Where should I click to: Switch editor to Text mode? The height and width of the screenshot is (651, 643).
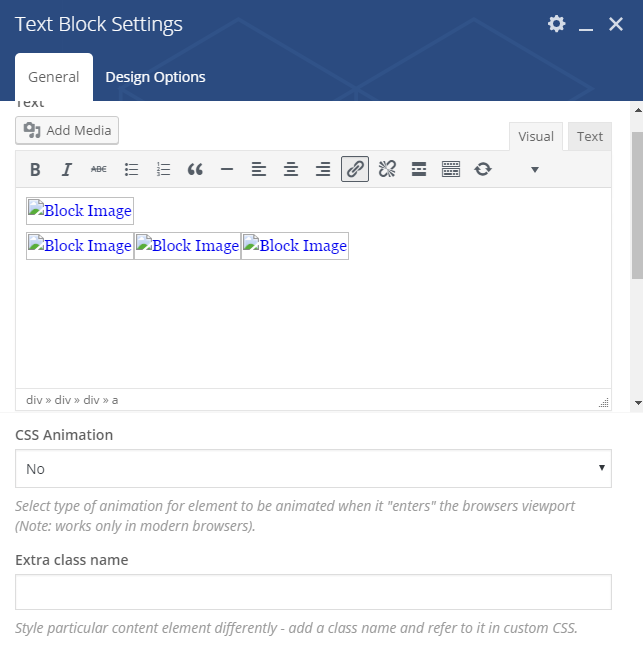click(x=589, y=136)
